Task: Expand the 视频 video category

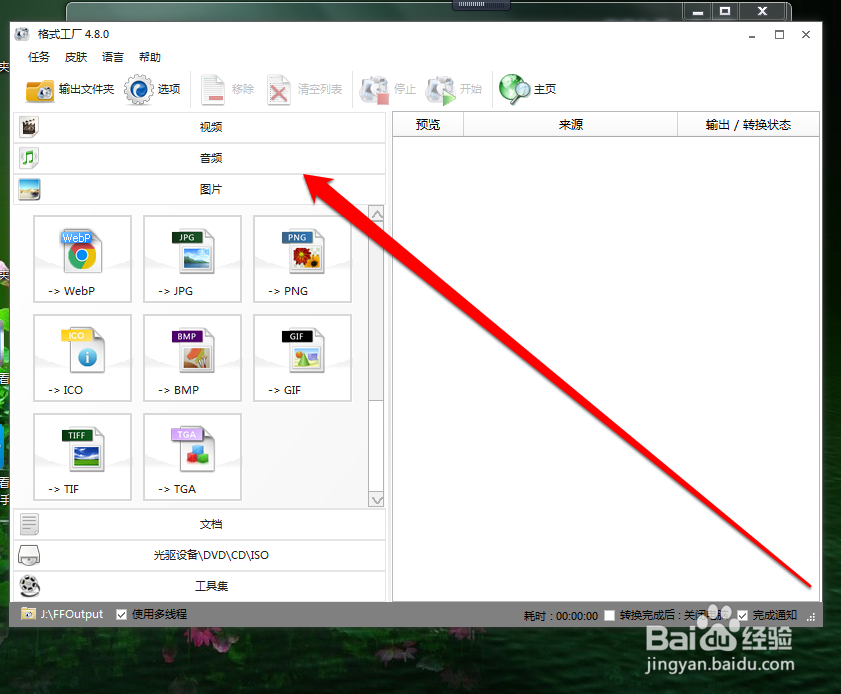Action: click(200, 127)
